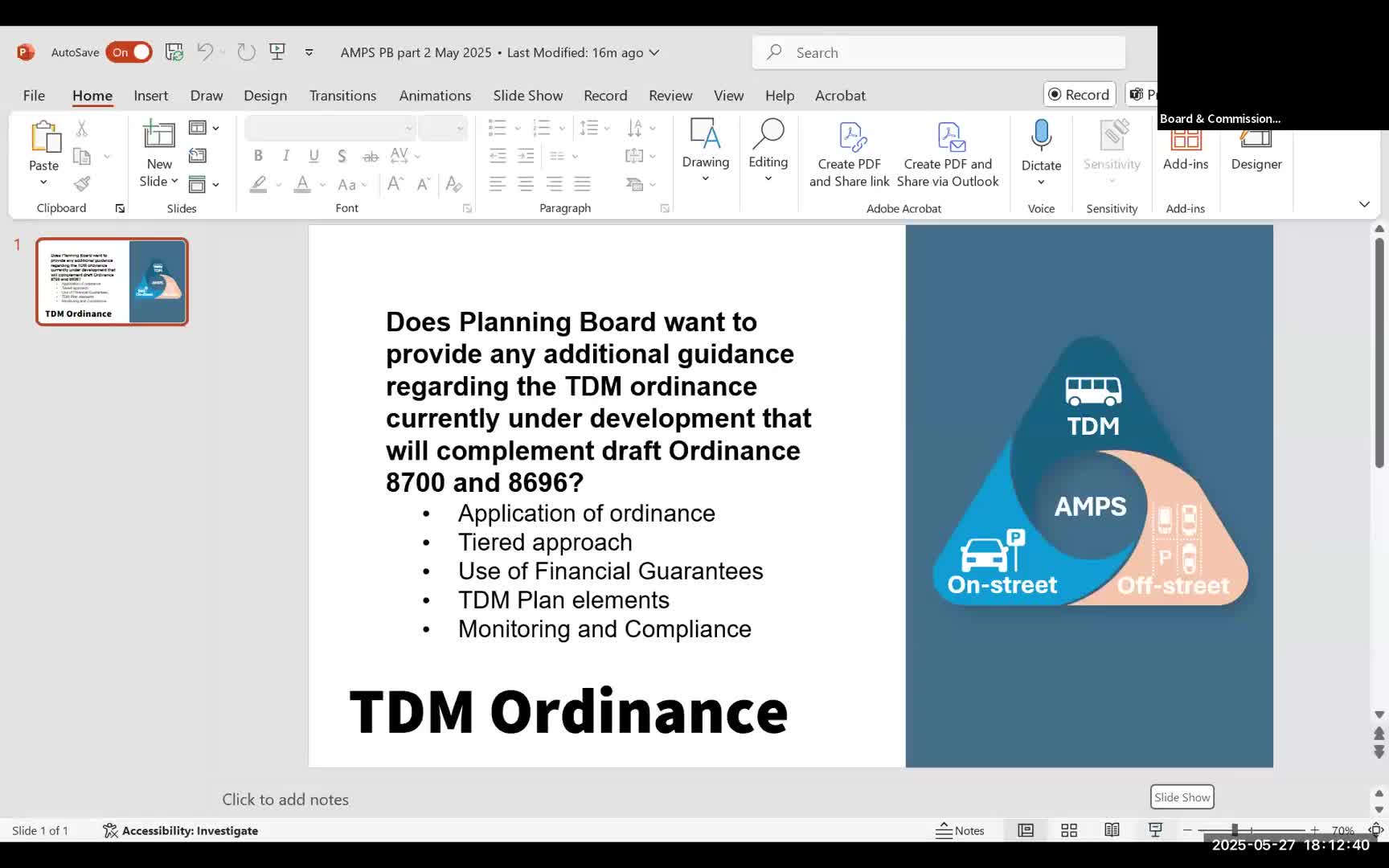Click the Text Highlight Color icon

click(x=257, y=184)
